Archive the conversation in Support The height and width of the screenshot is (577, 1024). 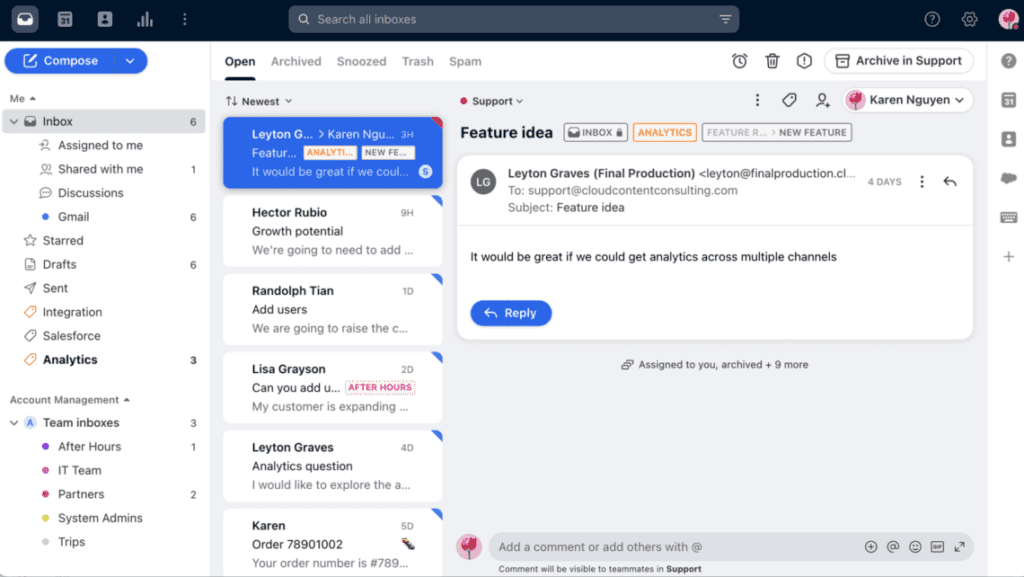898,60
